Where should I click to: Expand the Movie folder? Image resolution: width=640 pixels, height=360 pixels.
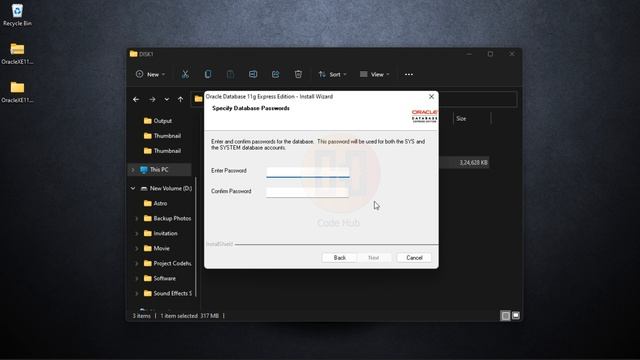[x=137, y=248]
